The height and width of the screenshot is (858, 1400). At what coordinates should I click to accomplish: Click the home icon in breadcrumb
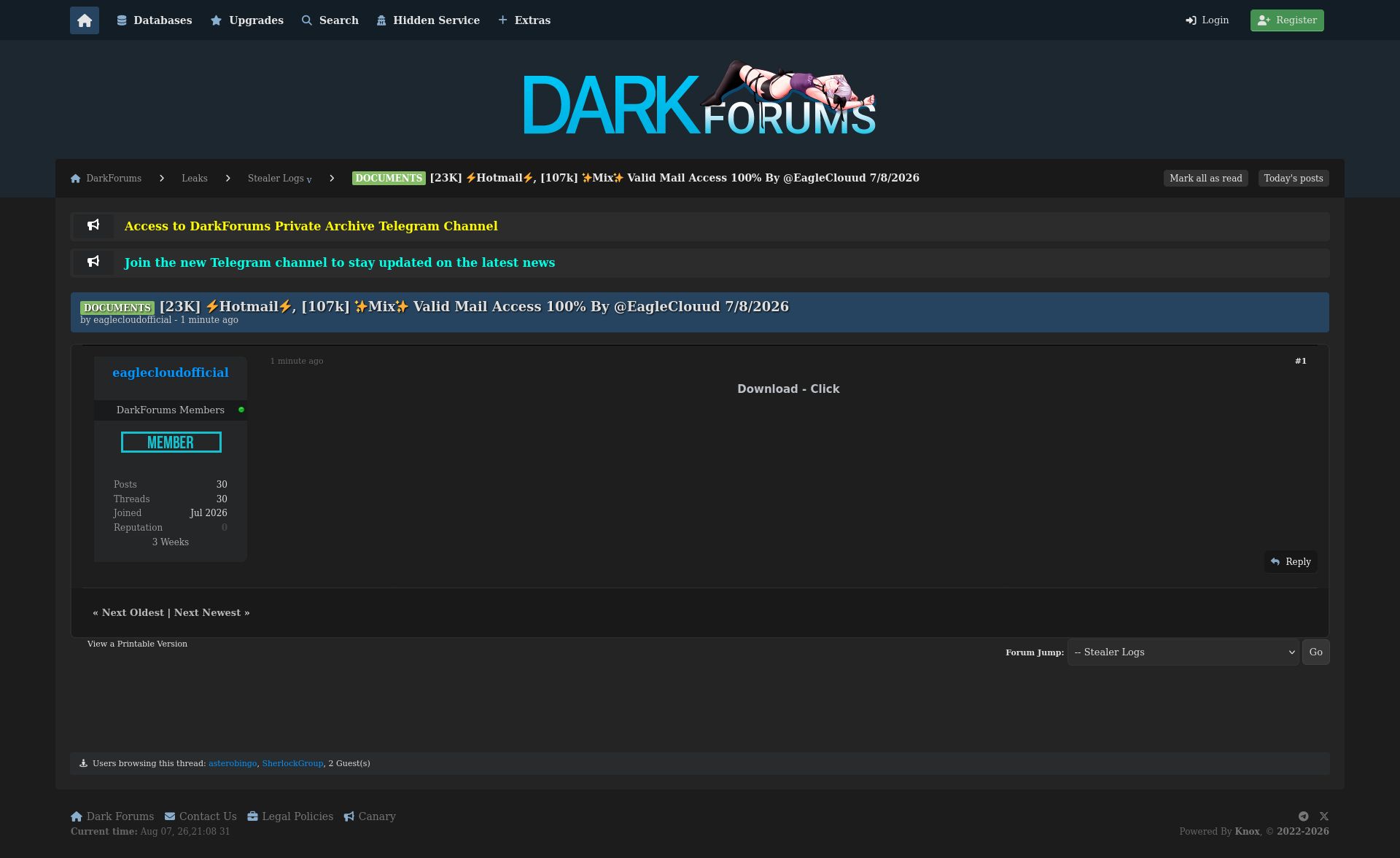(x=76, y=179)
